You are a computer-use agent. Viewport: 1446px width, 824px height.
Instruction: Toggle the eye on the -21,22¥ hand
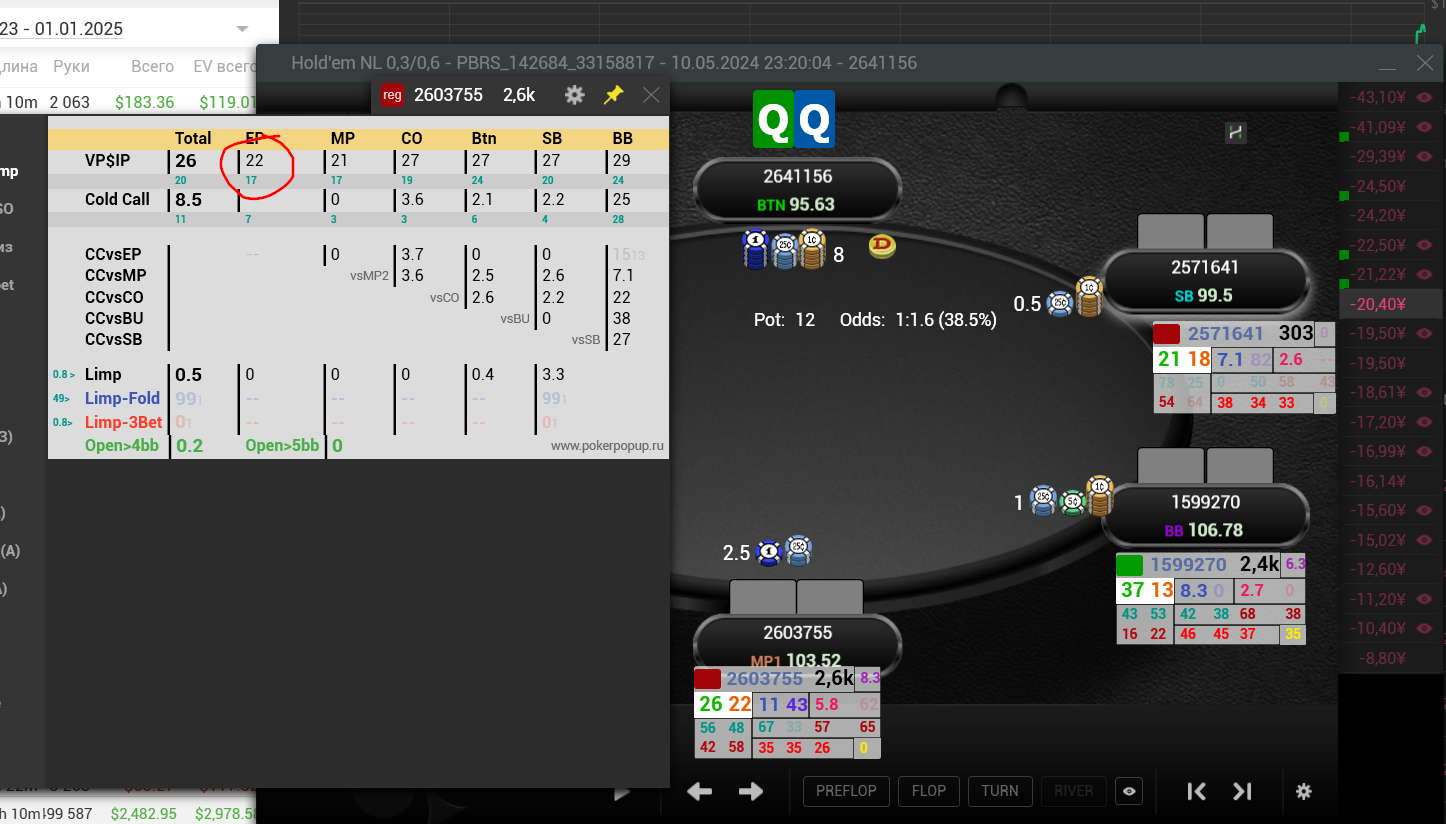point(1425,274)
